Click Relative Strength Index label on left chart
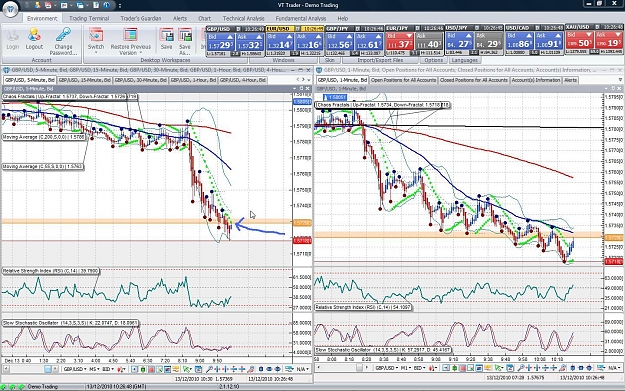The image size is (625, 391). tap(50, 271)
